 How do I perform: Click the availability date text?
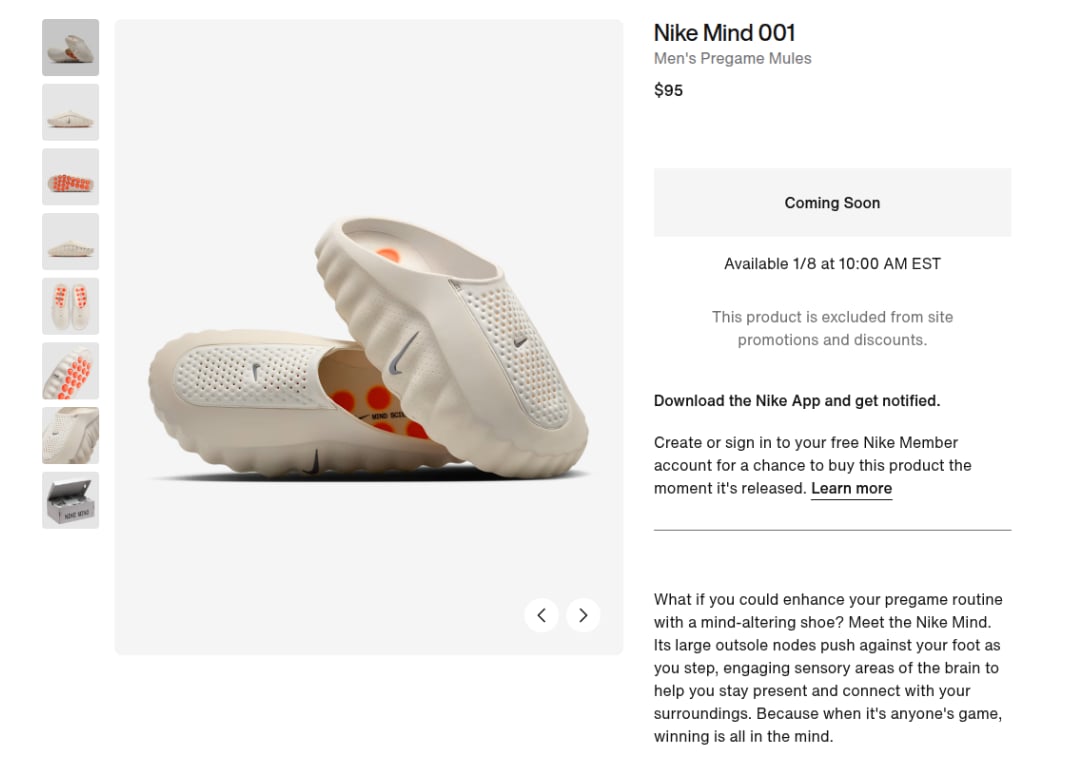pos(832,263)
